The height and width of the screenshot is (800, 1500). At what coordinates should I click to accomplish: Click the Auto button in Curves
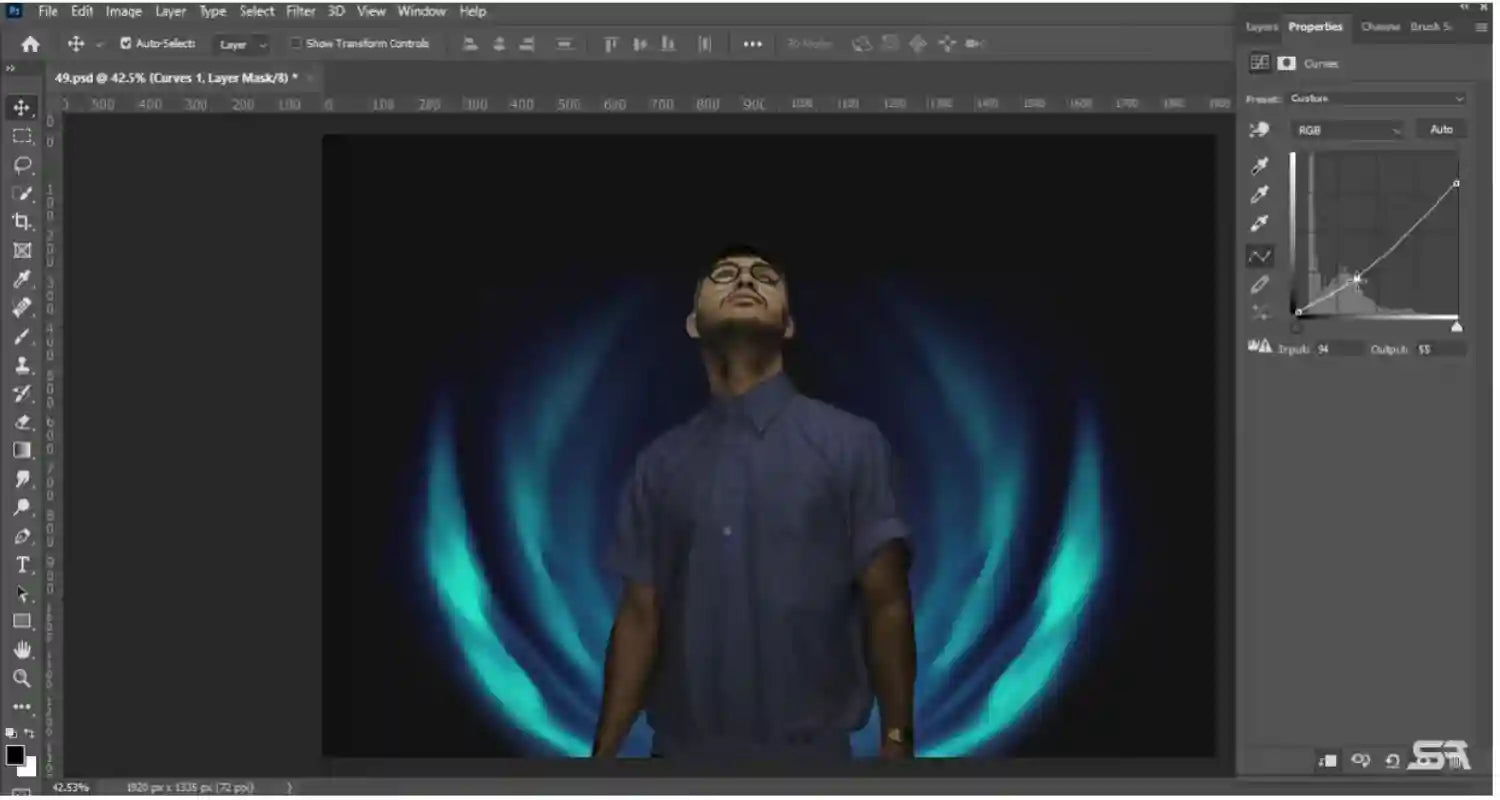pos(1441,130)
